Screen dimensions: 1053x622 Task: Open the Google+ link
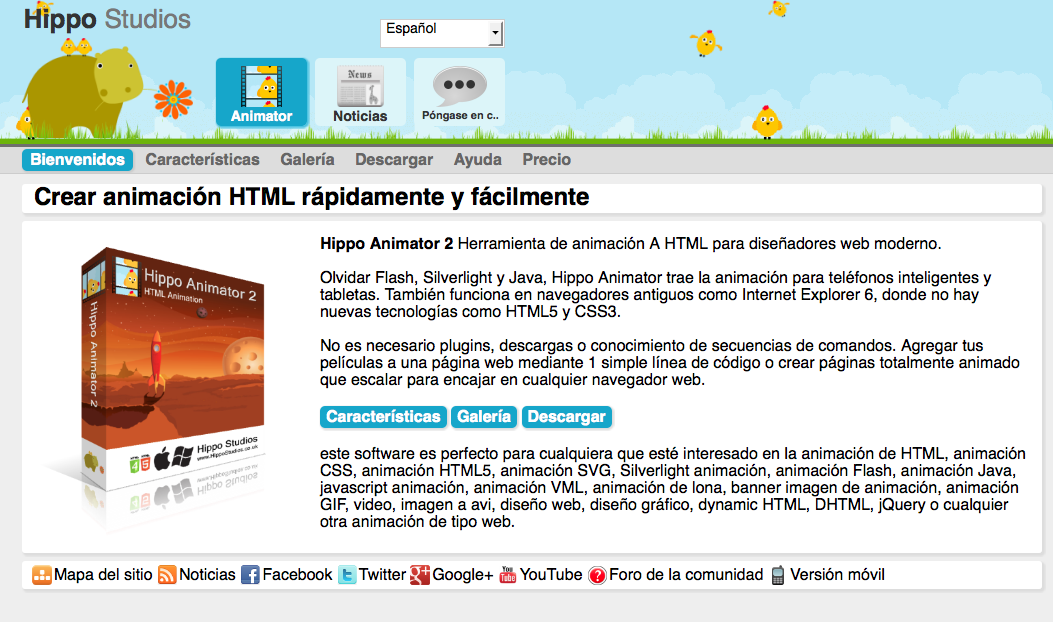[x=463, y=575]
